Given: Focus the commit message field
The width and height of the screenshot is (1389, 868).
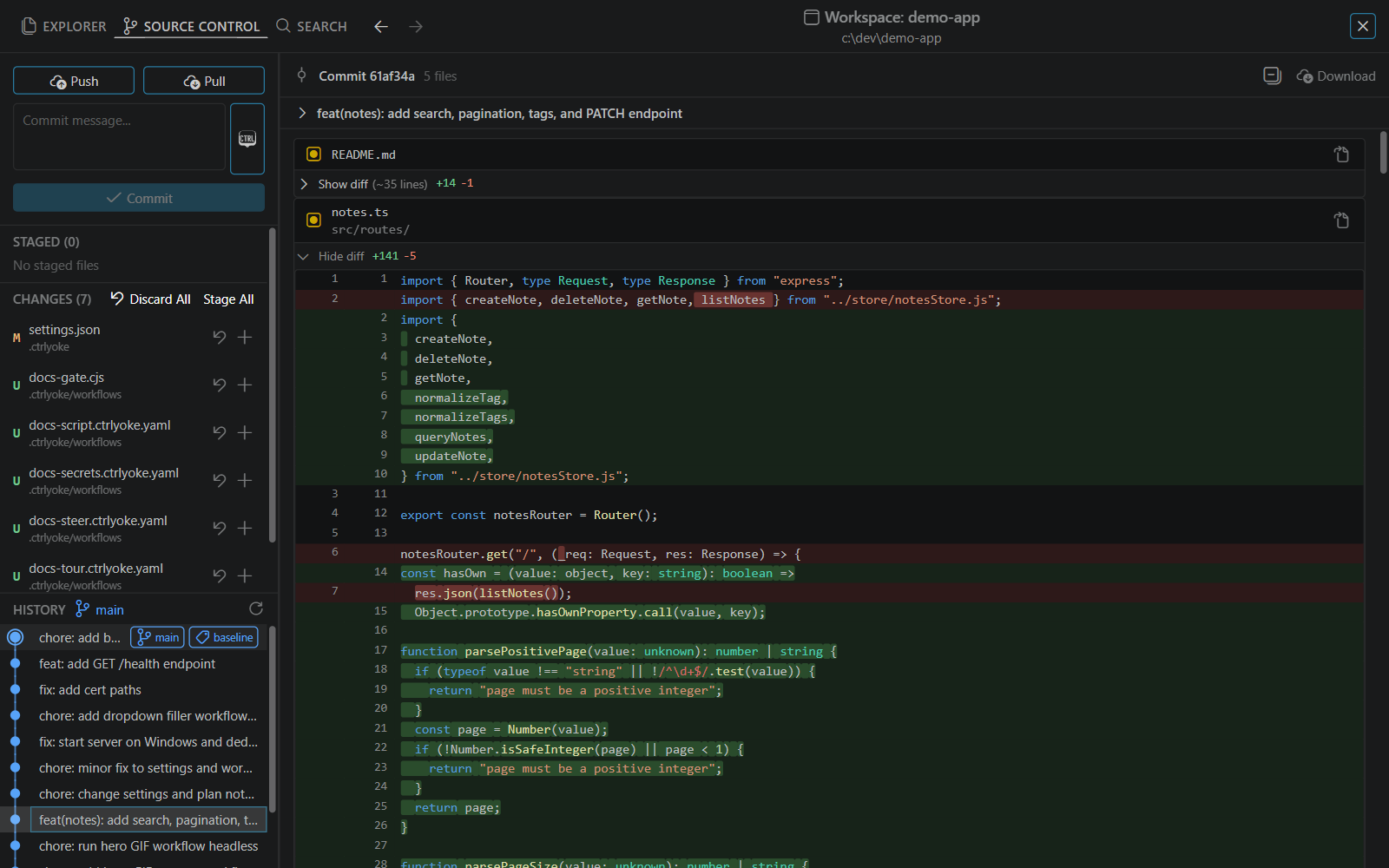Looking at the screenshot, I should click(x=120, y=136).
